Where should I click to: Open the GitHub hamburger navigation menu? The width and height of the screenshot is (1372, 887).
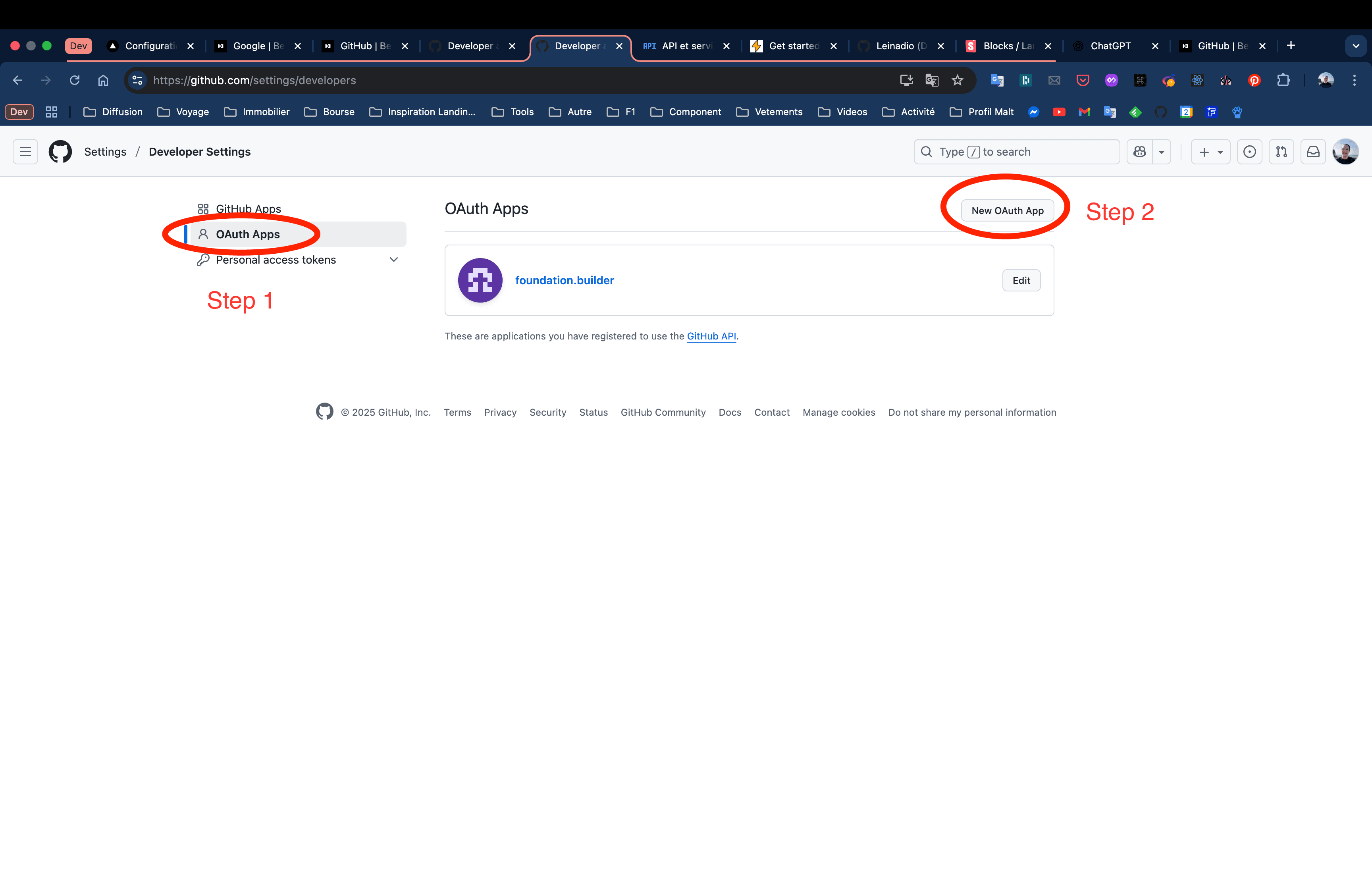[25, 152]
